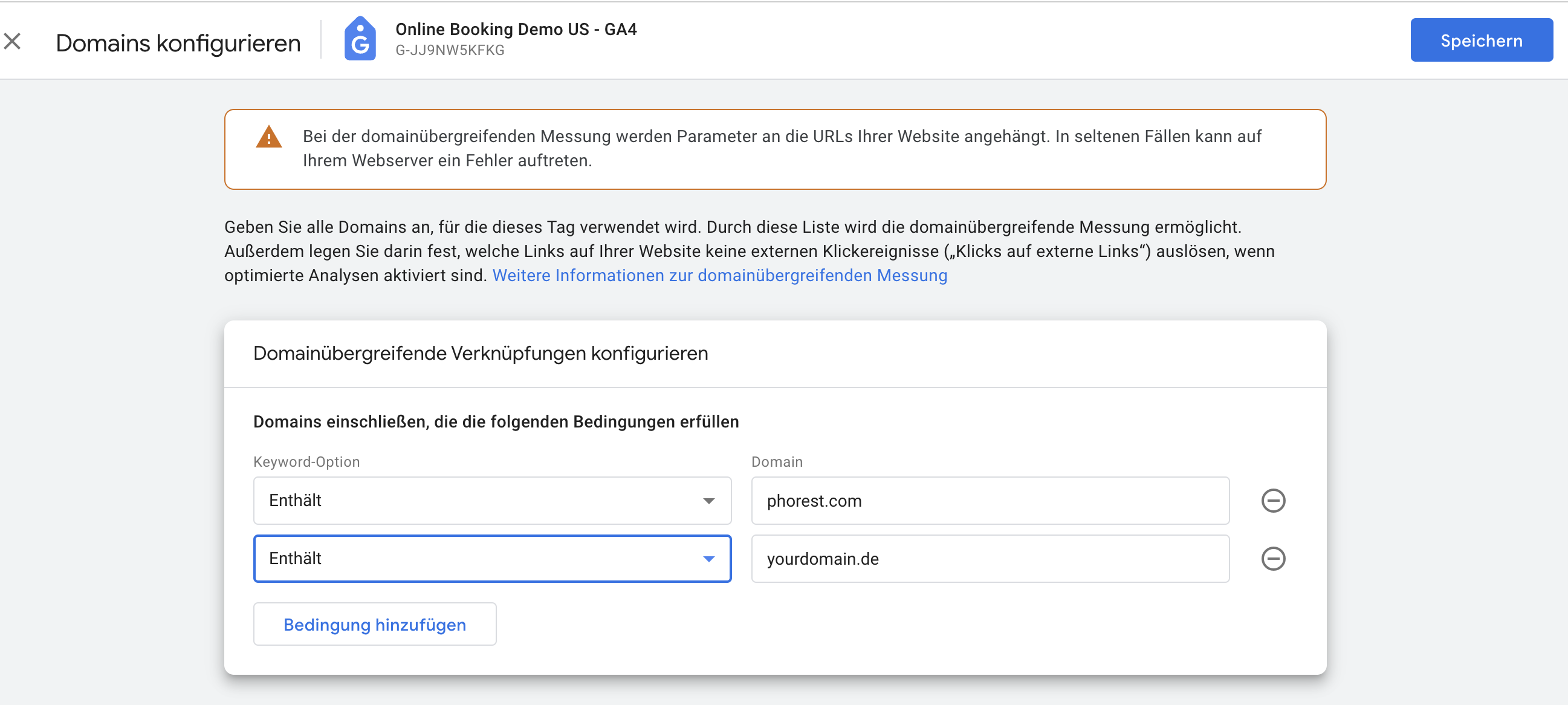The height and width of the screenshot is (705, 1568).
Task: Remove the yourdomain.de condition row
Action: (1273, 558)
